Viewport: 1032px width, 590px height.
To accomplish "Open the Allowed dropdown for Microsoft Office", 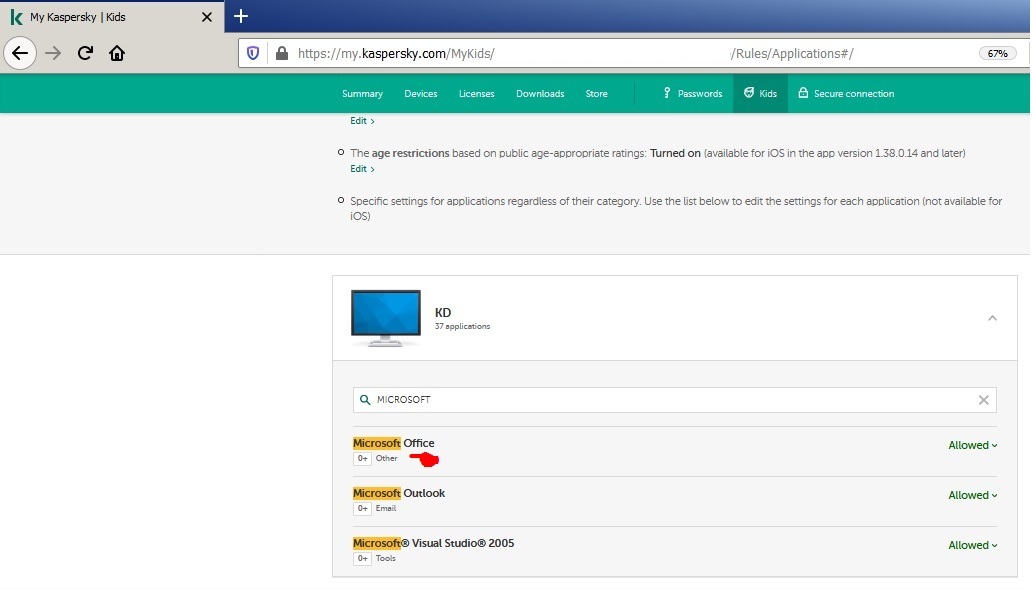I will (973, 445).
